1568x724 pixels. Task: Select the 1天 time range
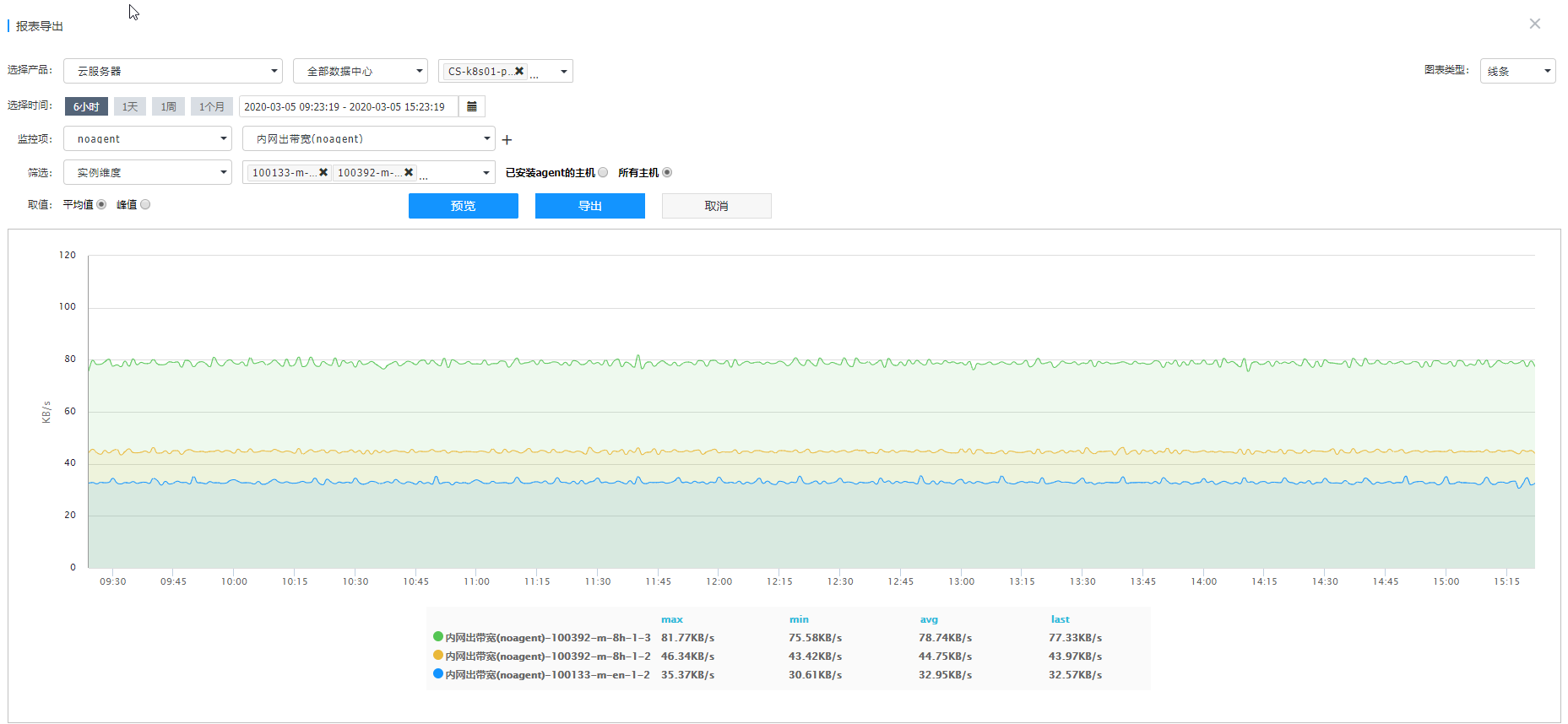click(129, 106)
